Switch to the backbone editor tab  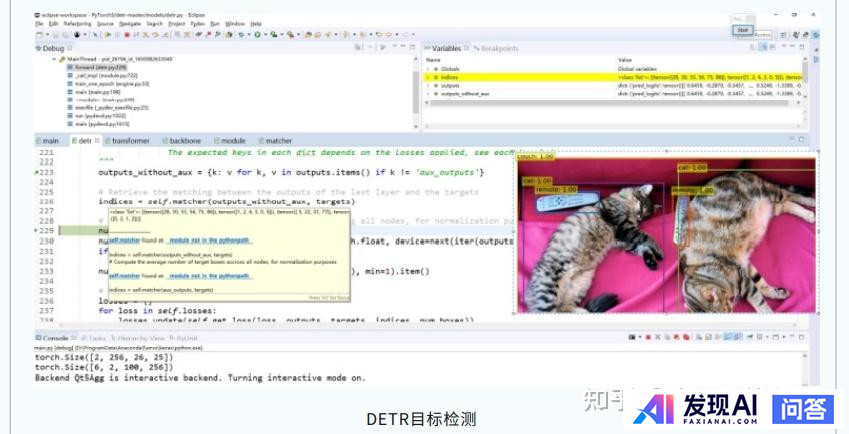coord(181,141)
